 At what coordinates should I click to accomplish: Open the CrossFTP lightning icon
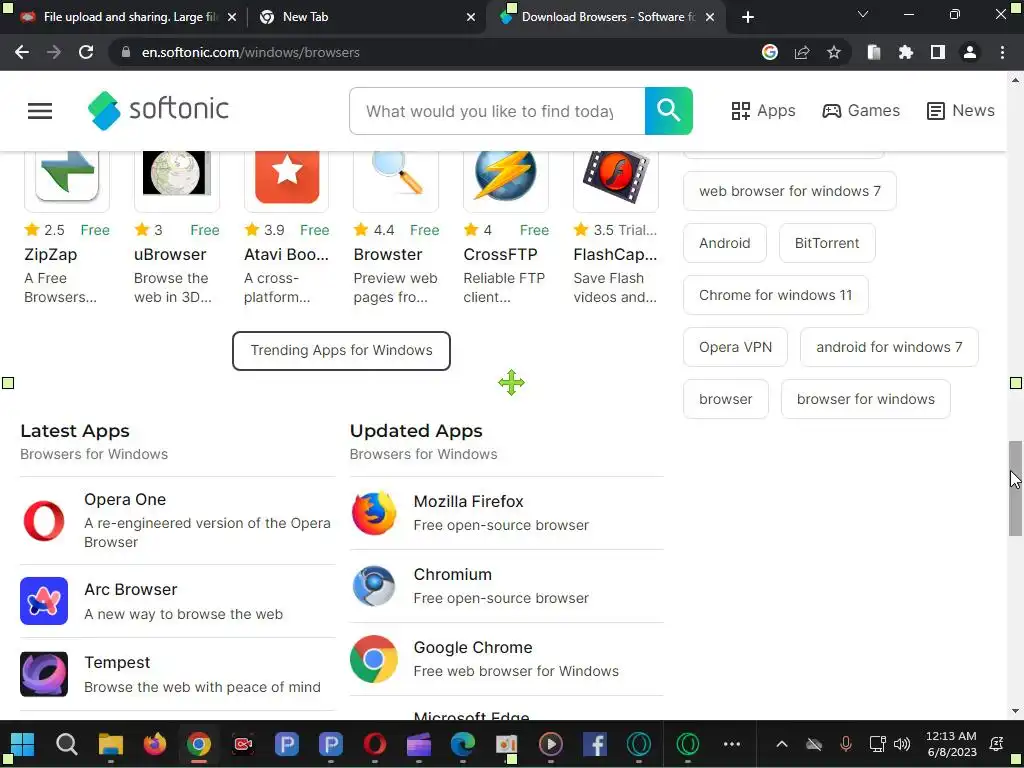[505, 175]
